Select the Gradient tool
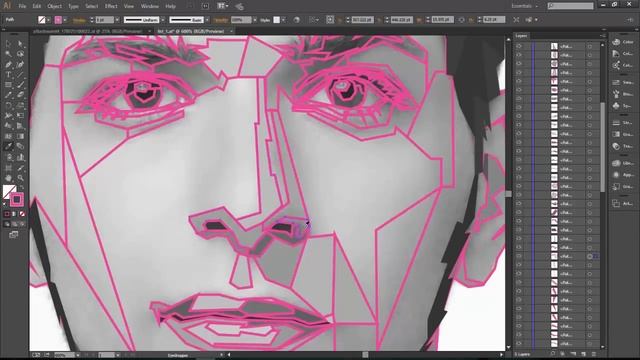 [x=20, y=136]
